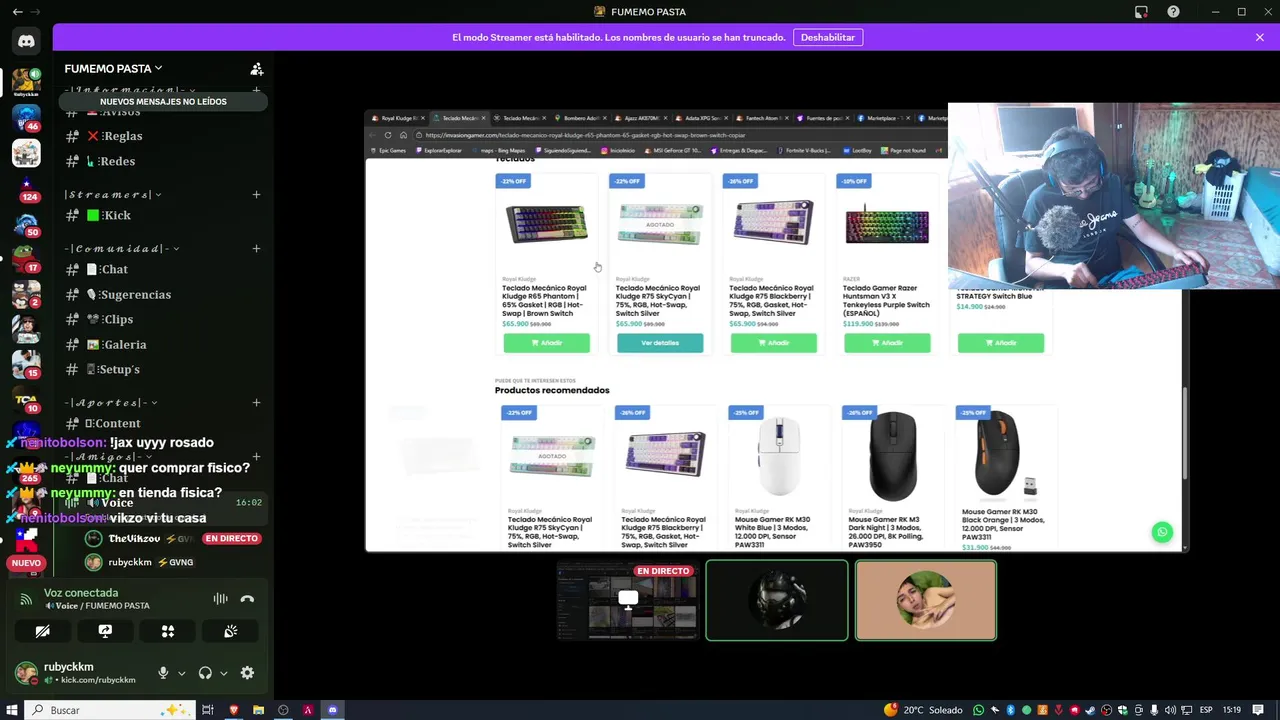1280x720 pixels.
Task: Open the activities launcher icon
Action: pyautogui.click(x=168, y=631)
